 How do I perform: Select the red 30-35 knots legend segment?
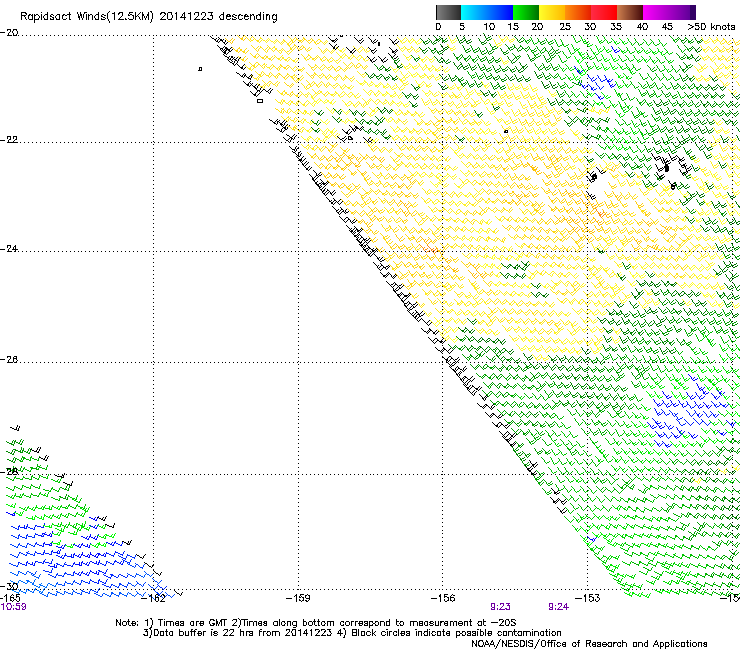coord(604,12)
